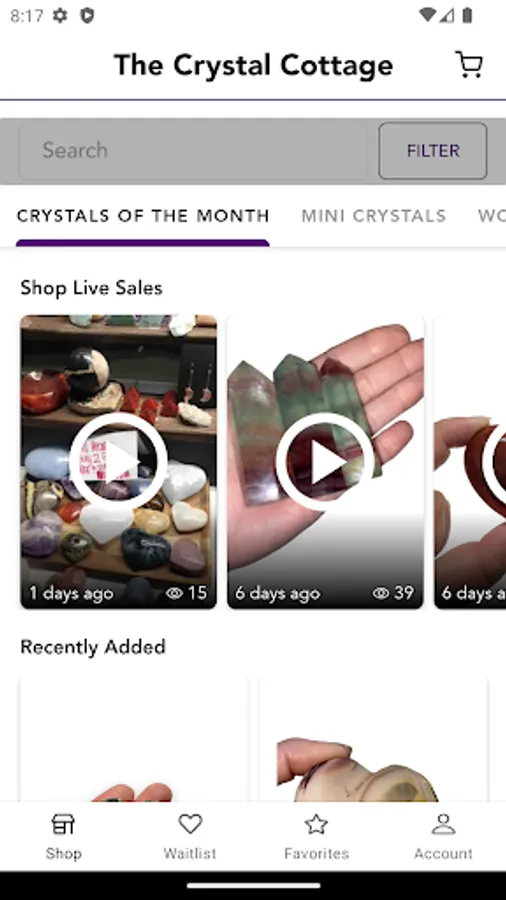Open the Waitlist heart icon

(x=190, y=825)
